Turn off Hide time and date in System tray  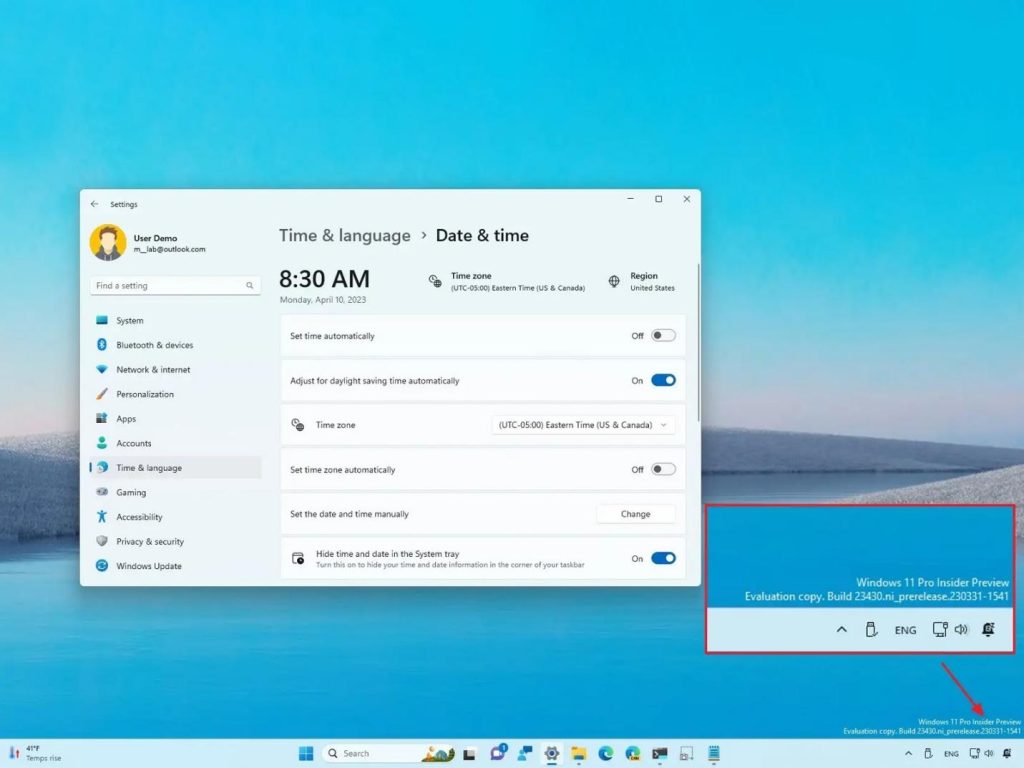pos(663,558)
